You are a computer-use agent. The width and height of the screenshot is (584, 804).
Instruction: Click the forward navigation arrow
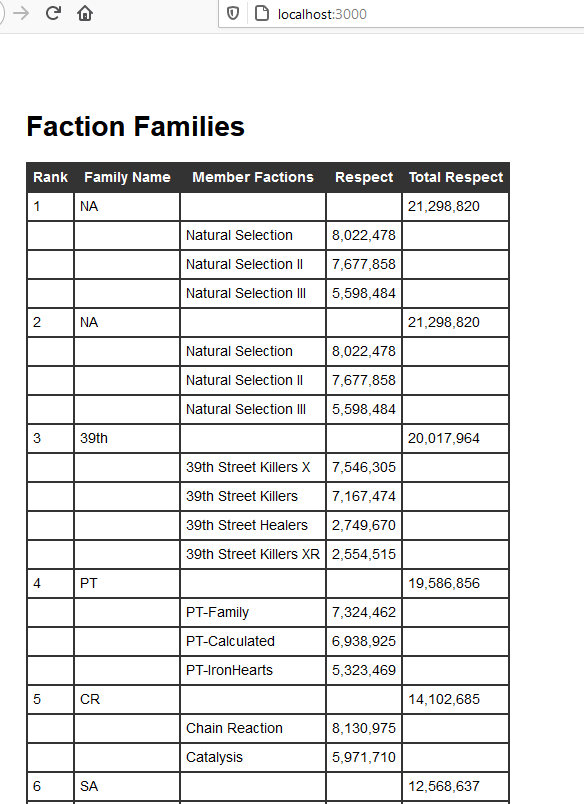(21, 13)
